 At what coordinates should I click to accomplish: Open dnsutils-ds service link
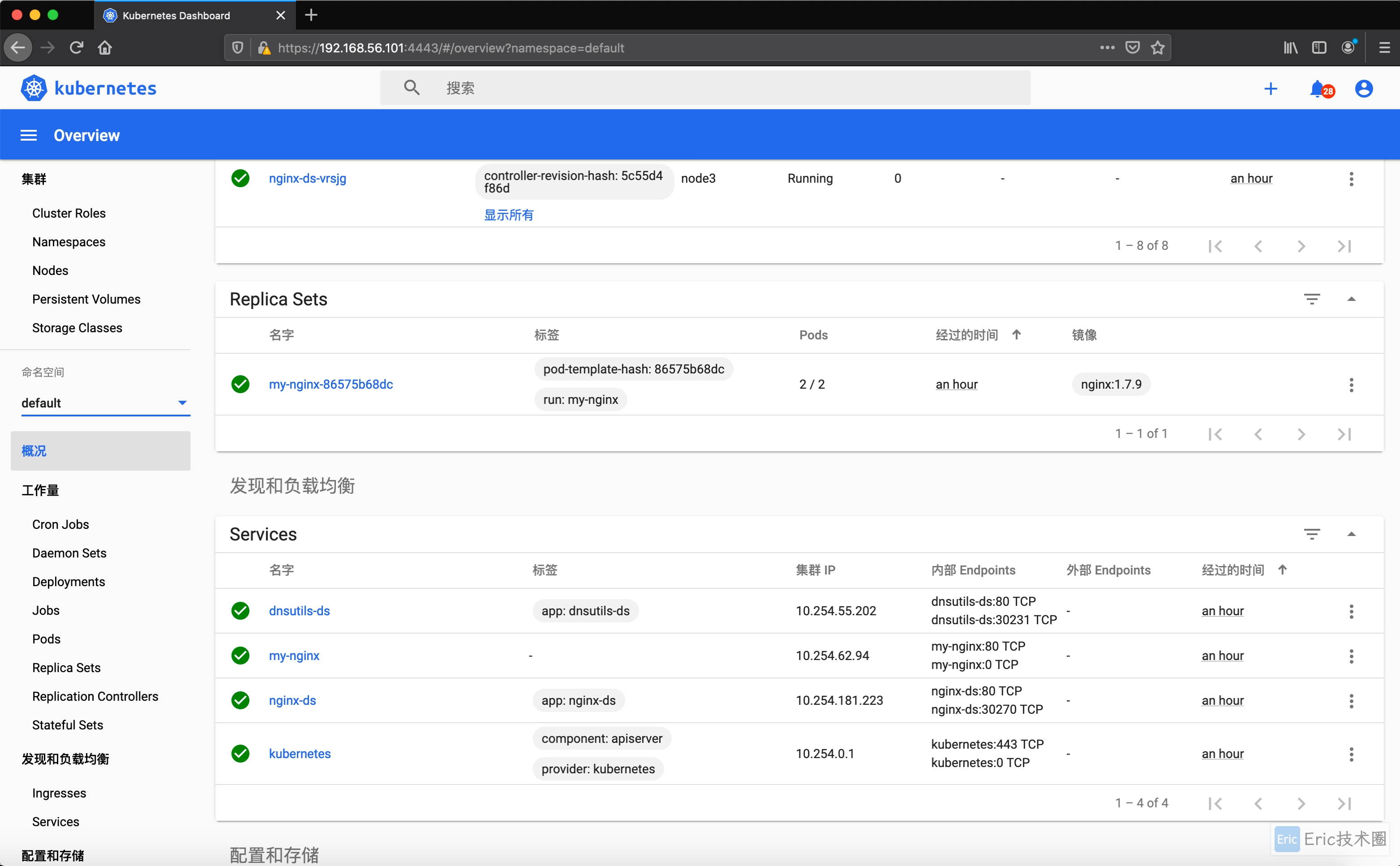(299, 611)
